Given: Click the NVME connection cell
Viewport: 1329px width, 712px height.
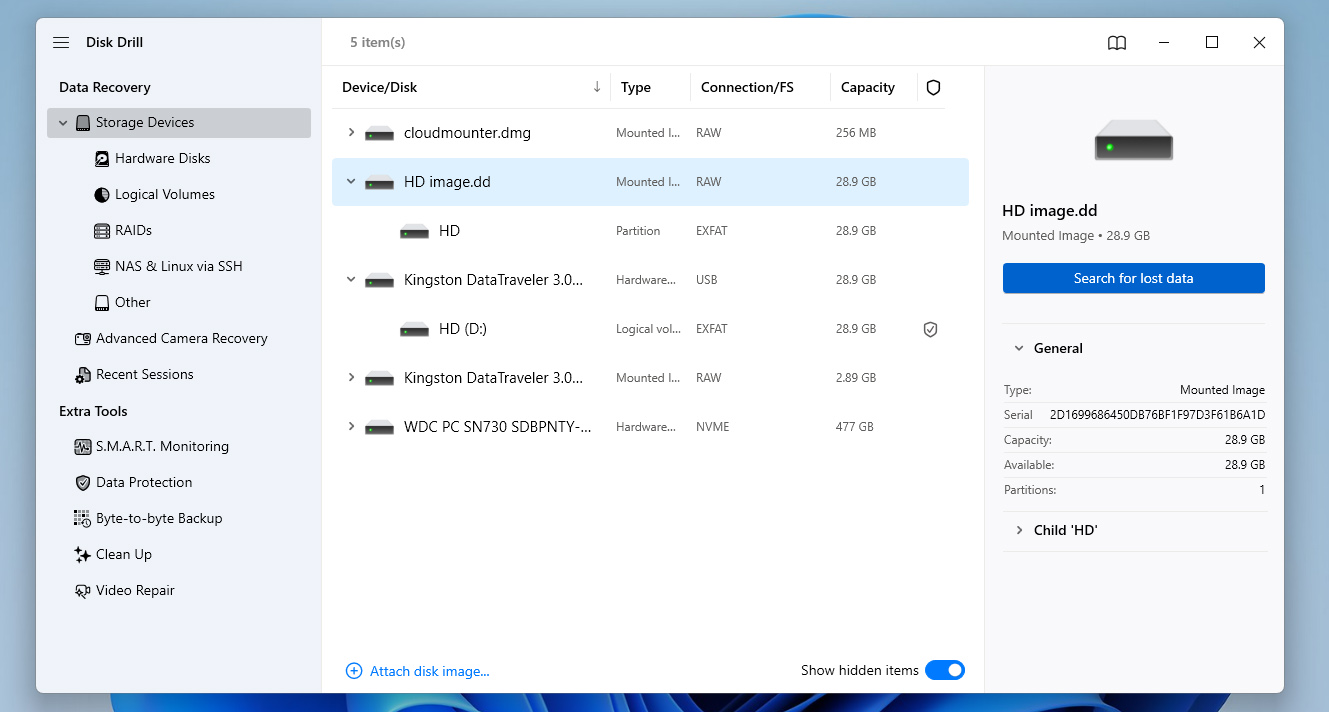Looking at the screenshot, I should [713, 427].
